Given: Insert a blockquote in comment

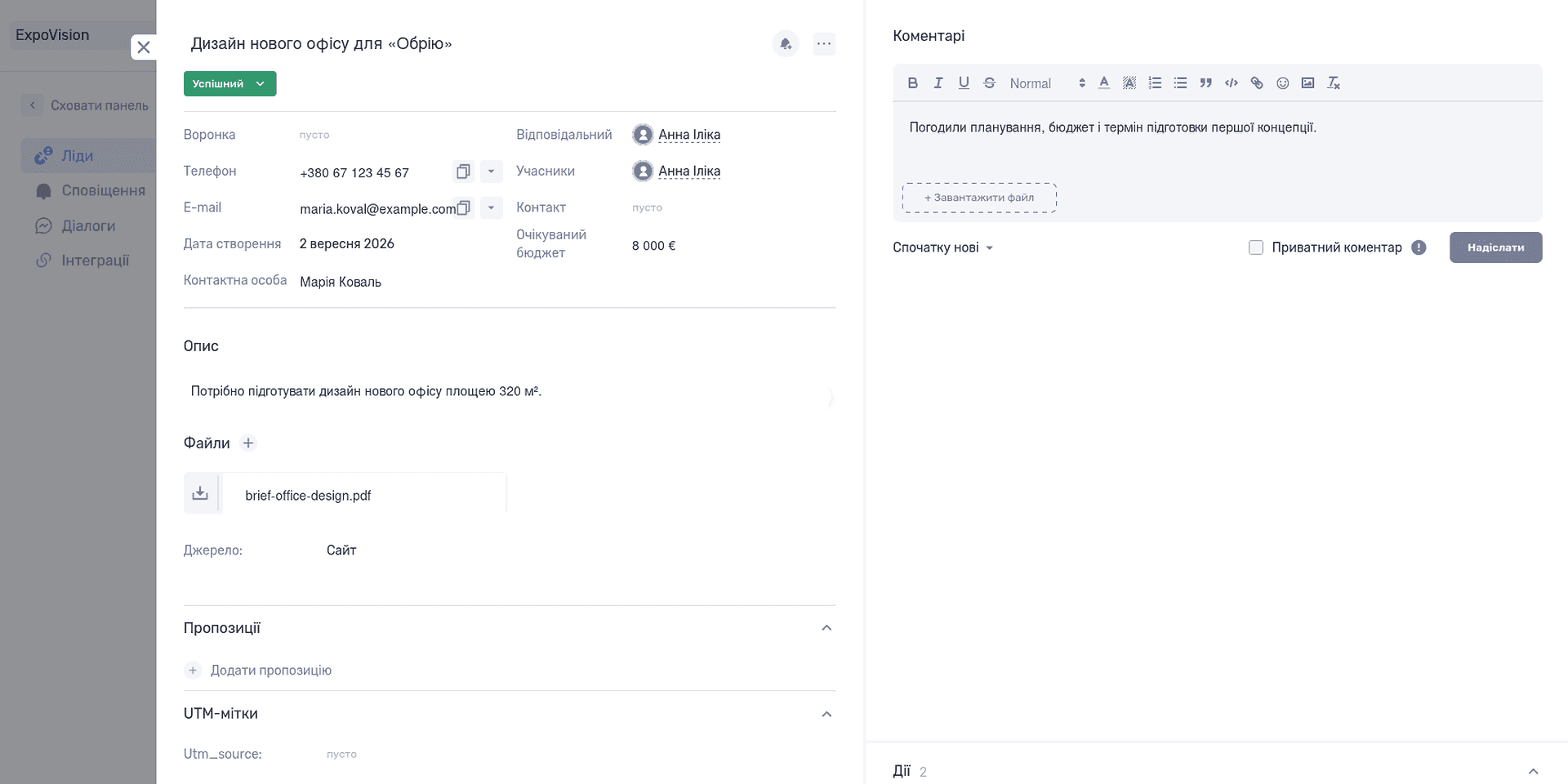Looking at the screenshot, I should pyautogui.click(x=1205, y=82).
